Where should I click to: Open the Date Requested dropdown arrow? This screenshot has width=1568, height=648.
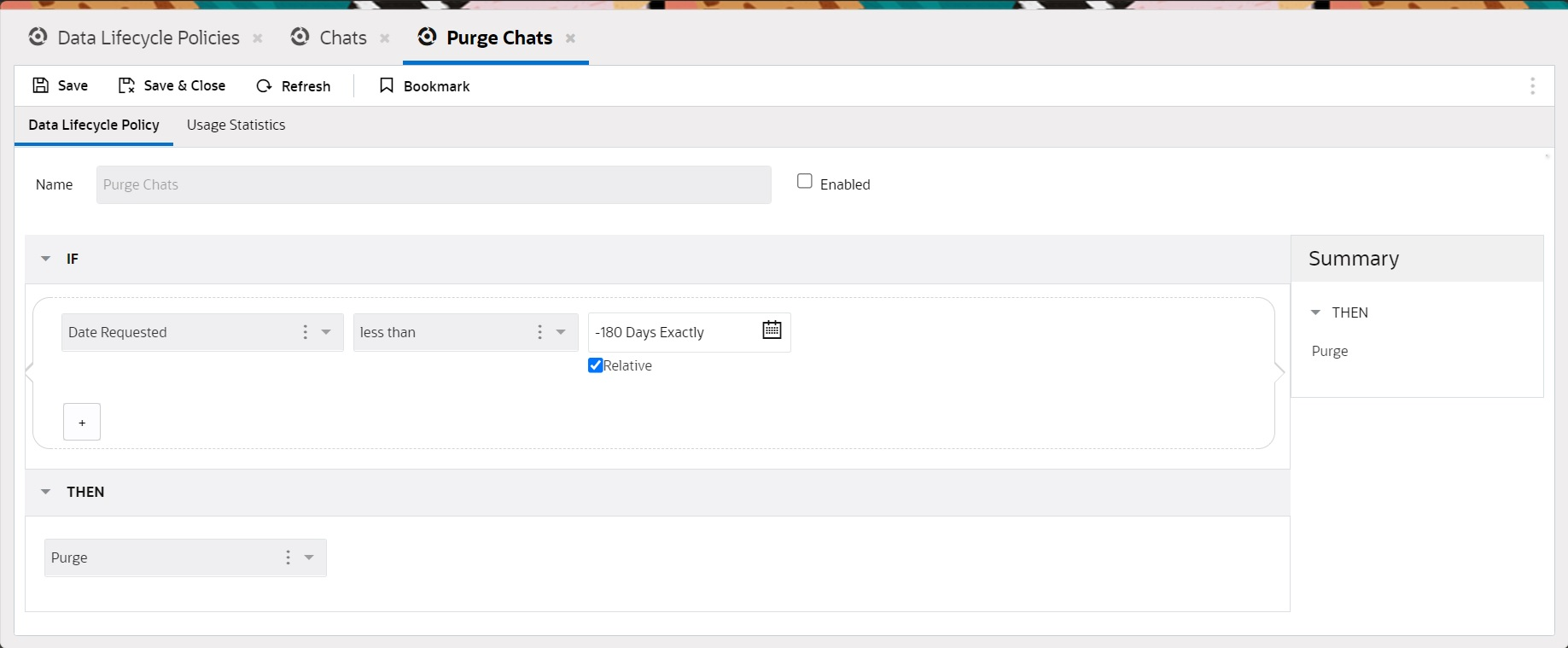tap(326, 332)
